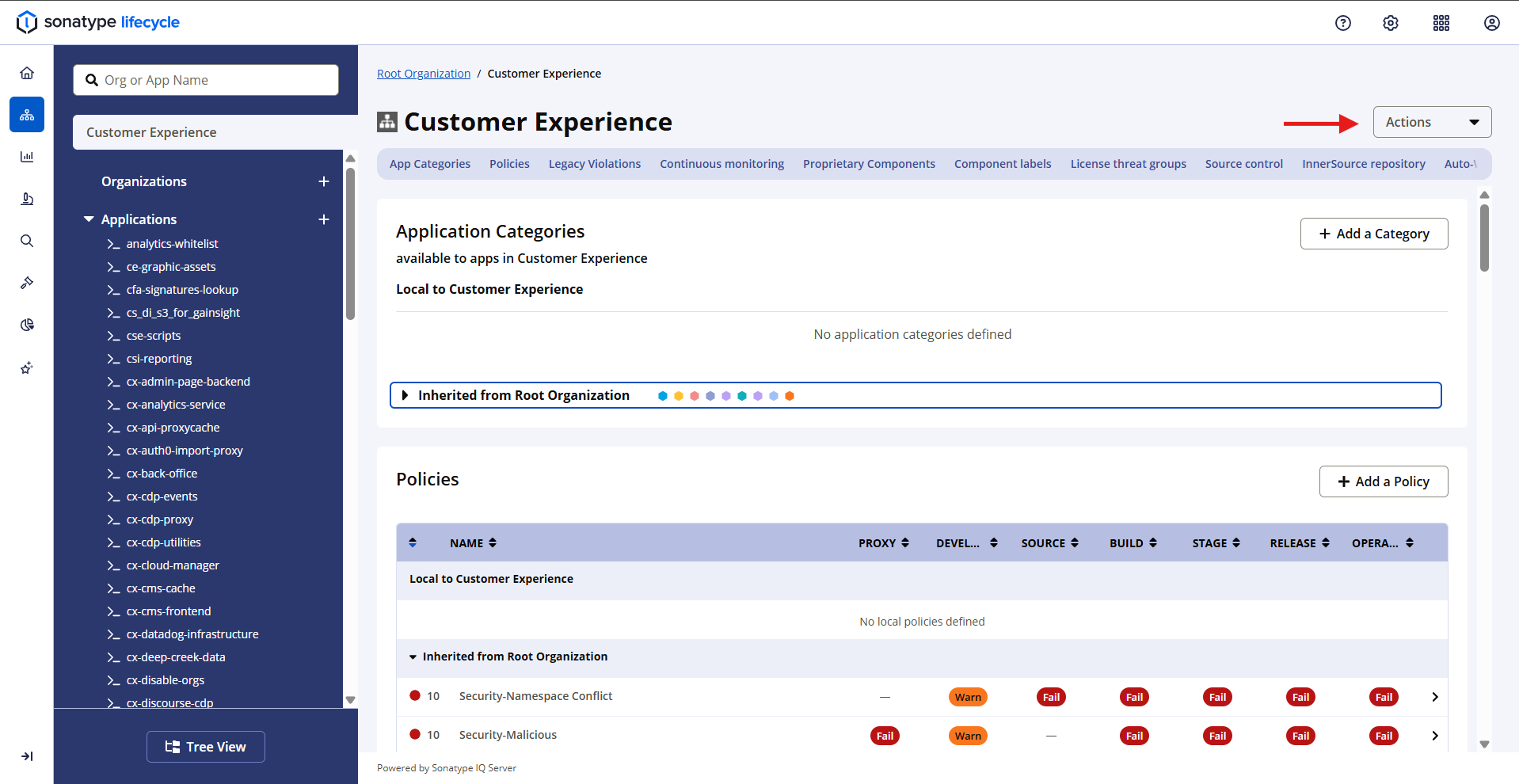The width and height of the screenshot is (1519, 784).
Task: Select Customer Experience in the sidebar
Action: click(x=215, y=132)
